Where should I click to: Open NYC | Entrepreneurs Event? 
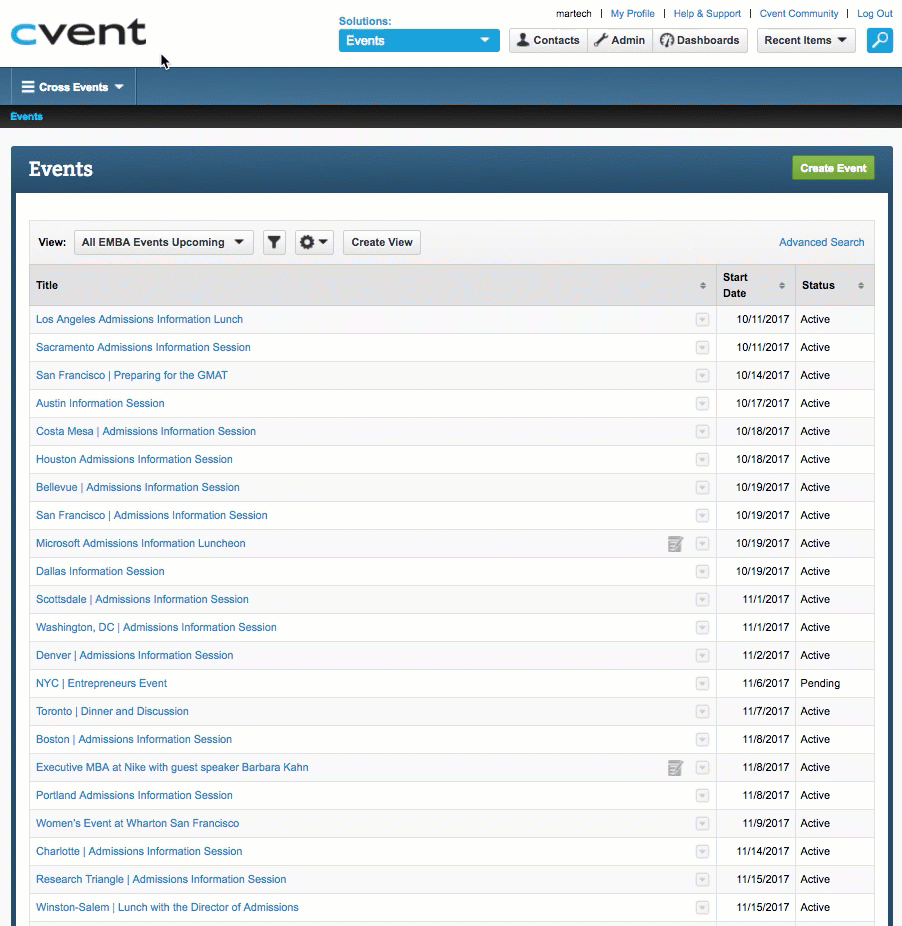(102, 683)
